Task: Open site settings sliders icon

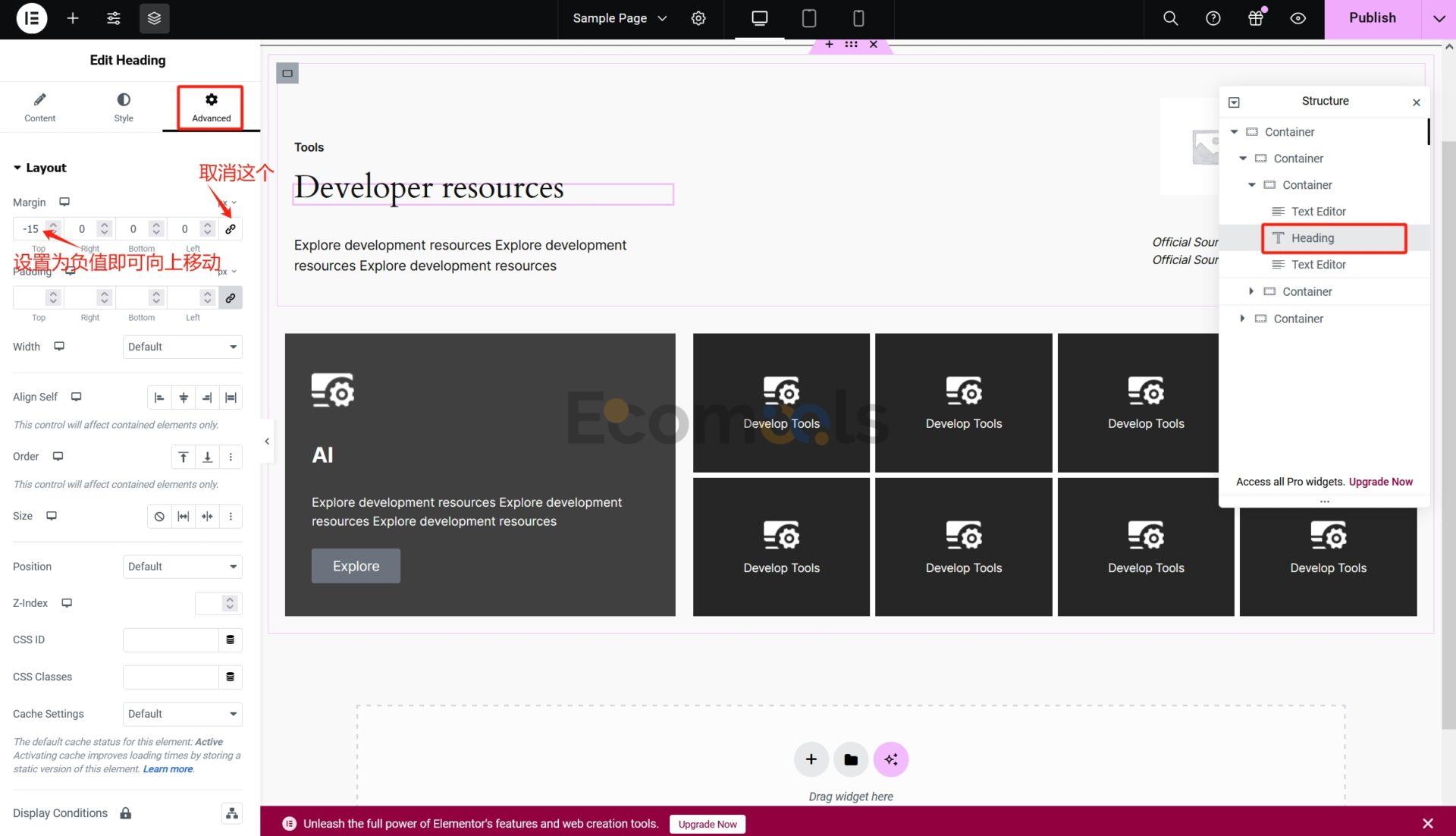Action: pos(114,18)
